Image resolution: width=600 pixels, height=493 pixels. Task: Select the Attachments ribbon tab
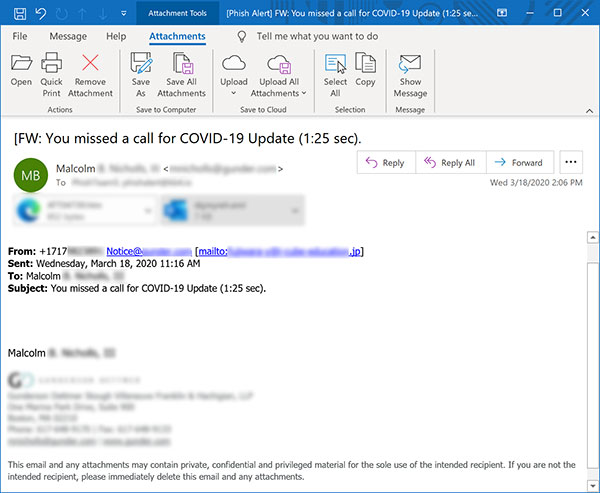click(x=177, y=36)
